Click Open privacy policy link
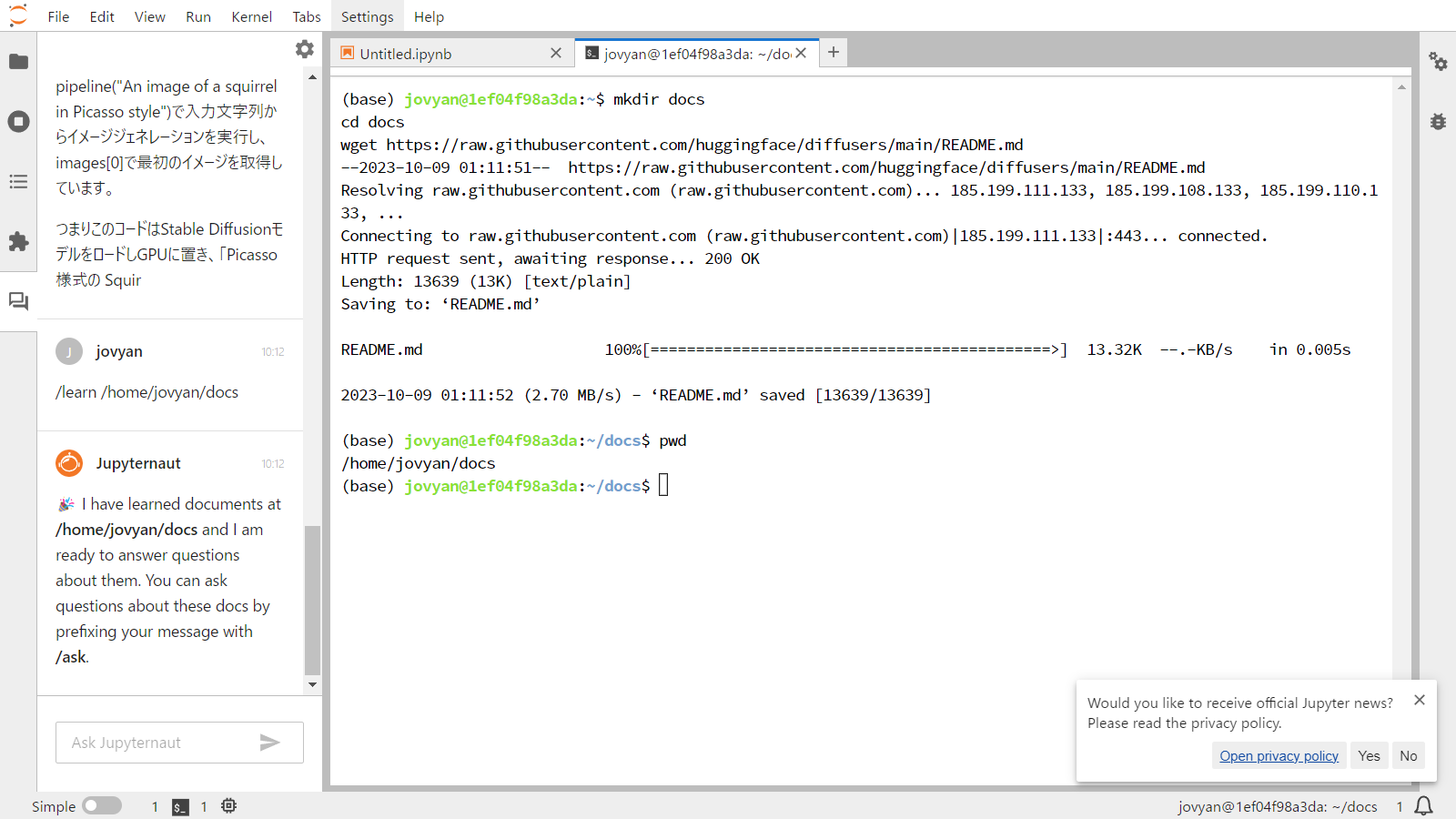The width and height of the screenshot is (1456, 819). tap(1279, 756)
